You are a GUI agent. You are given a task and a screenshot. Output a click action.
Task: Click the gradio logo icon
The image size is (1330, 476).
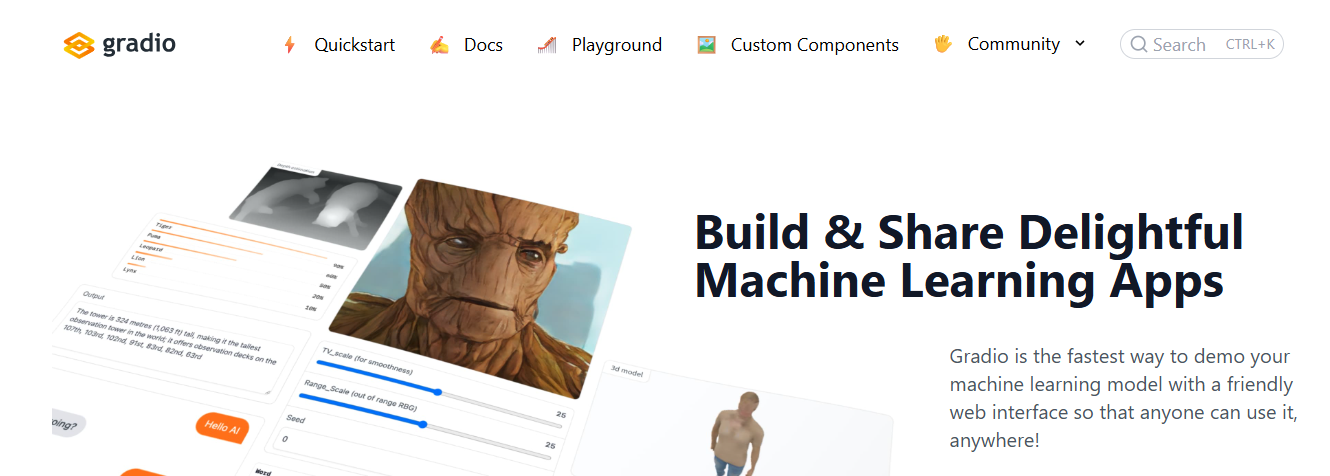tap(79, 45)
